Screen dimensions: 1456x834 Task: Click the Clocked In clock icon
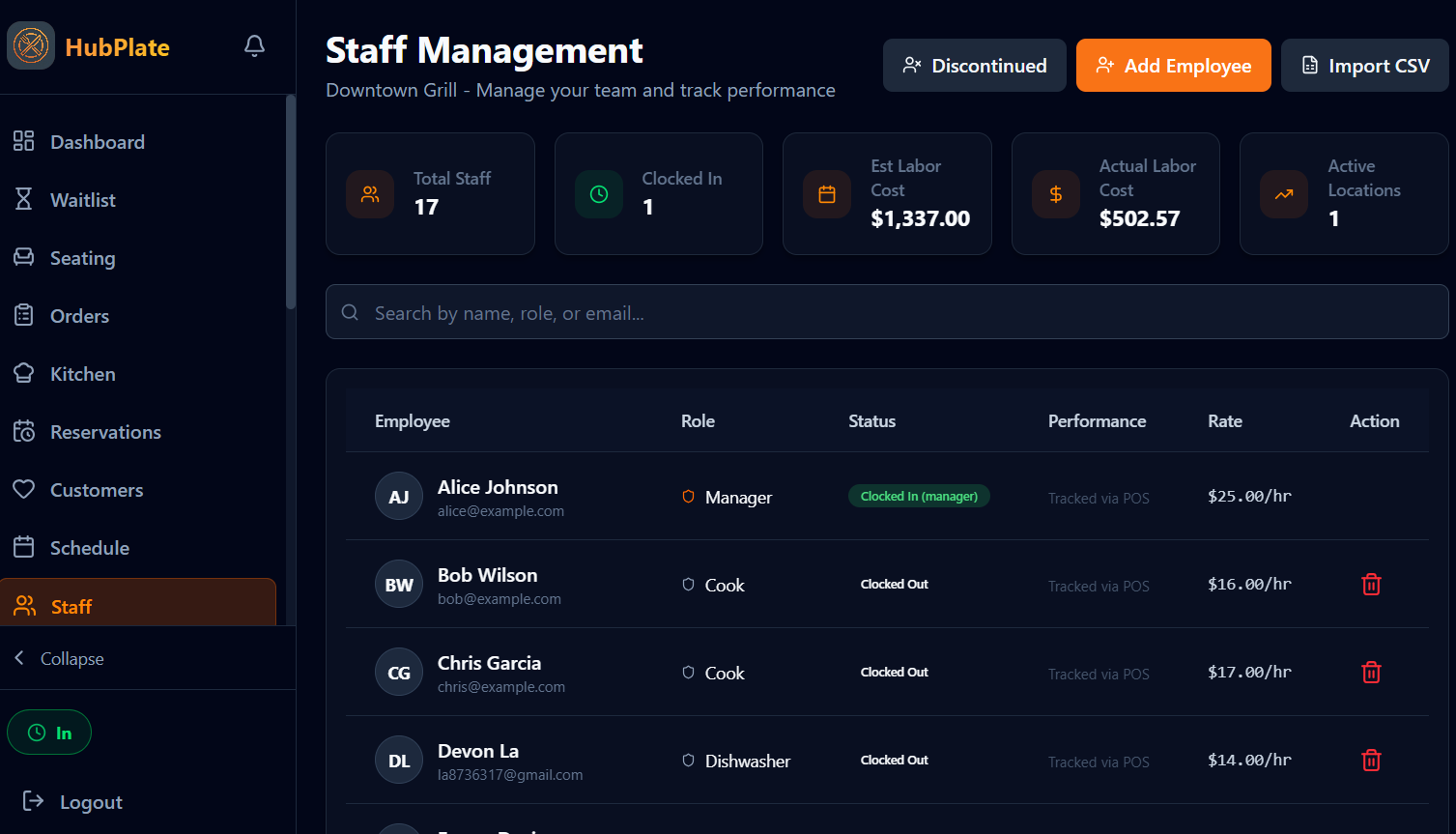pos(599,194)
